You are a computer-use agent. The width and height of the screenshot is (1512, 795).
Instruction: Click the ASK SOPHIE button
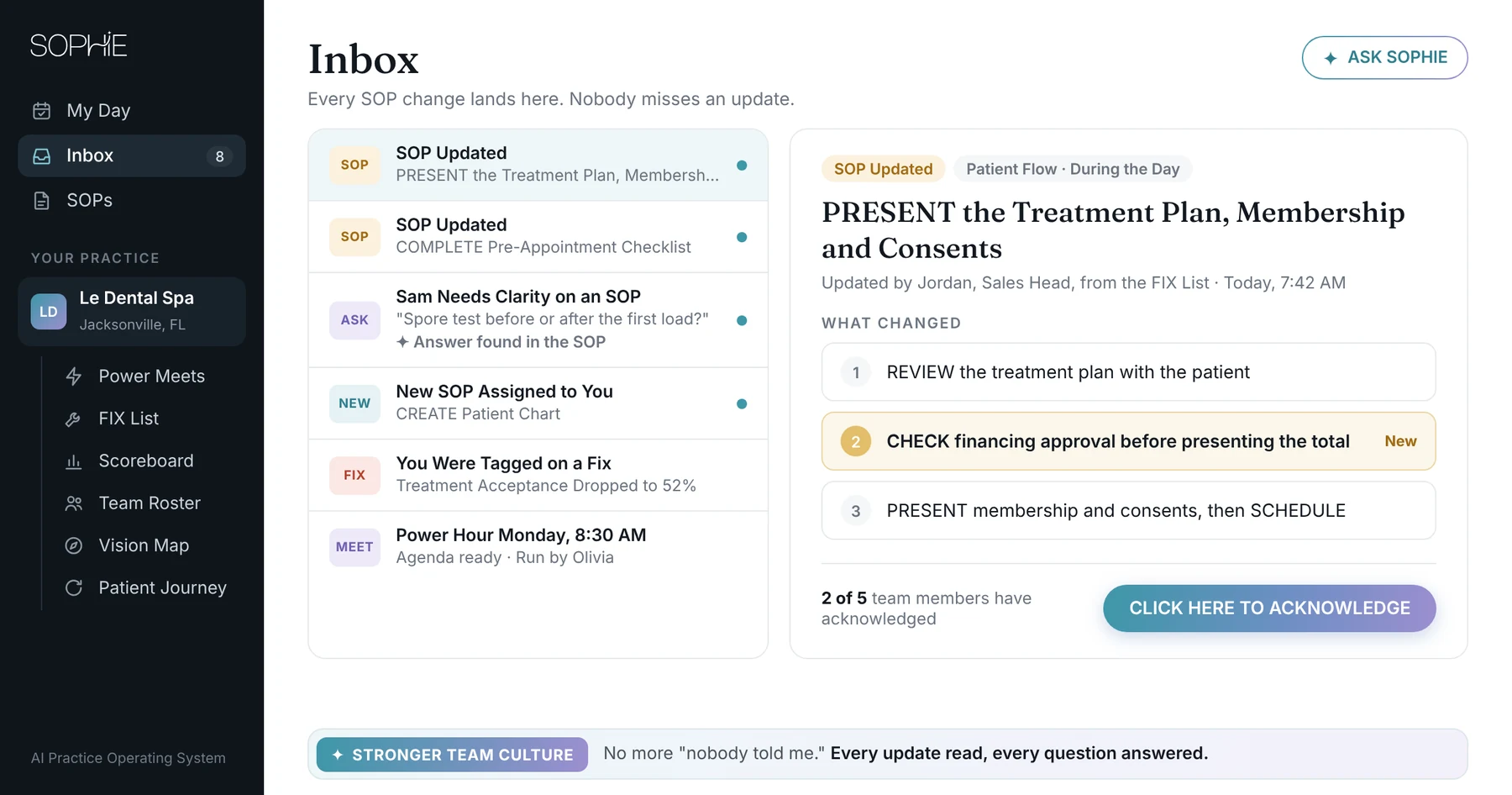pos(1384,58)
